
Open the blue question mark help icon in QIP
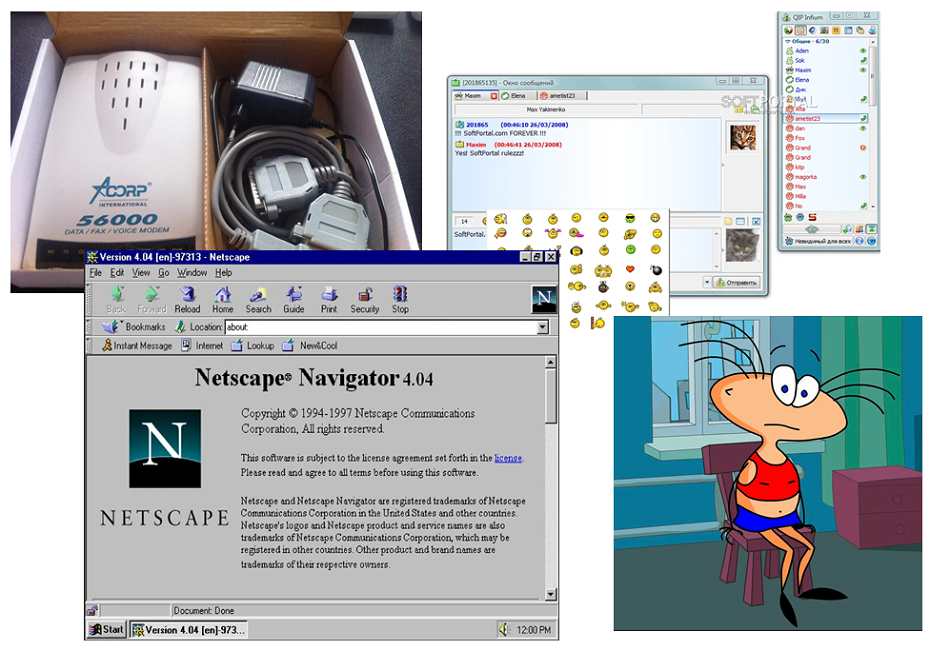tap(859, 241)
